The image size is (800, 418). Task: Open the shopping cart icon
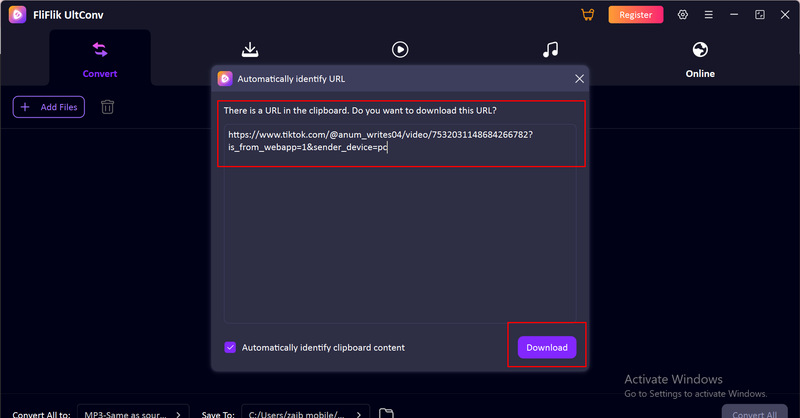tap(587, 15)
